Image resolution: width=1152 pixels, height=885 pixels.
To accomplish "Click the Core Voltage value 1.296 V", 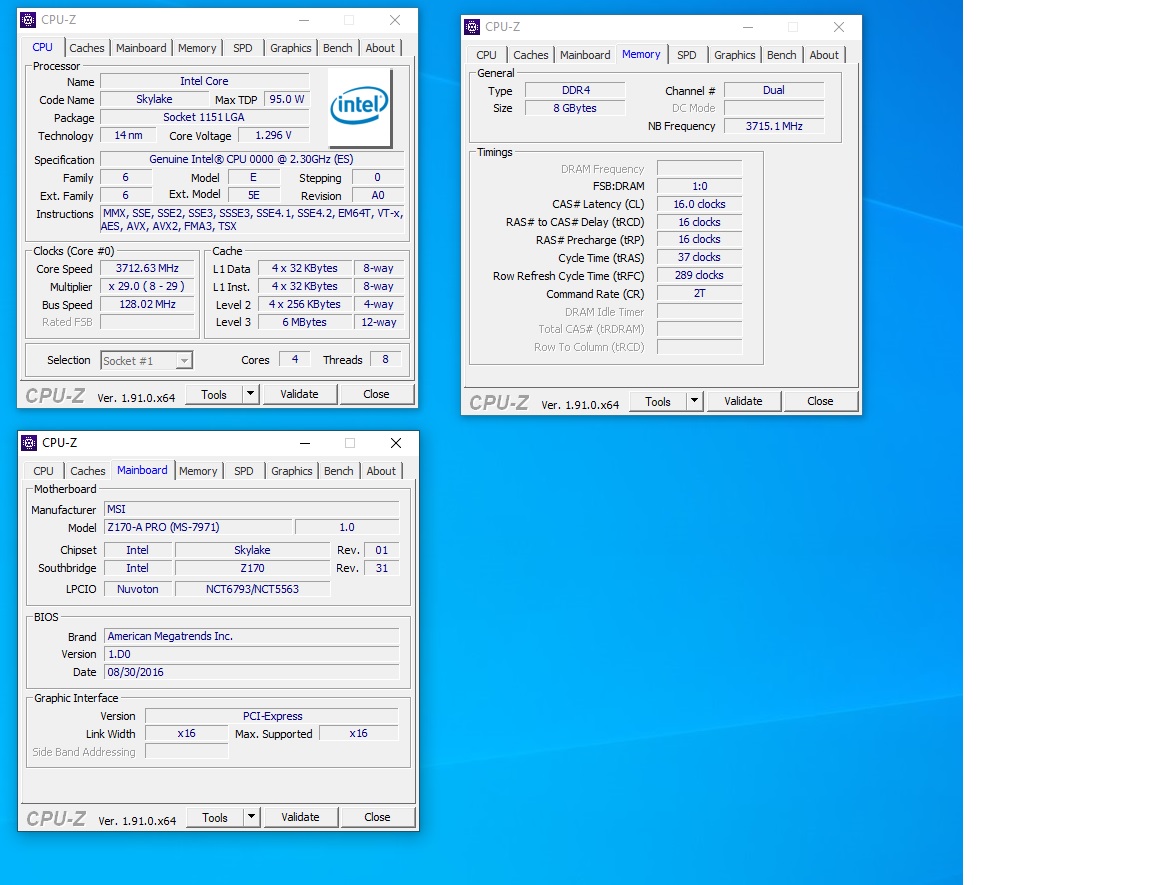I will (x=273, y=135).
